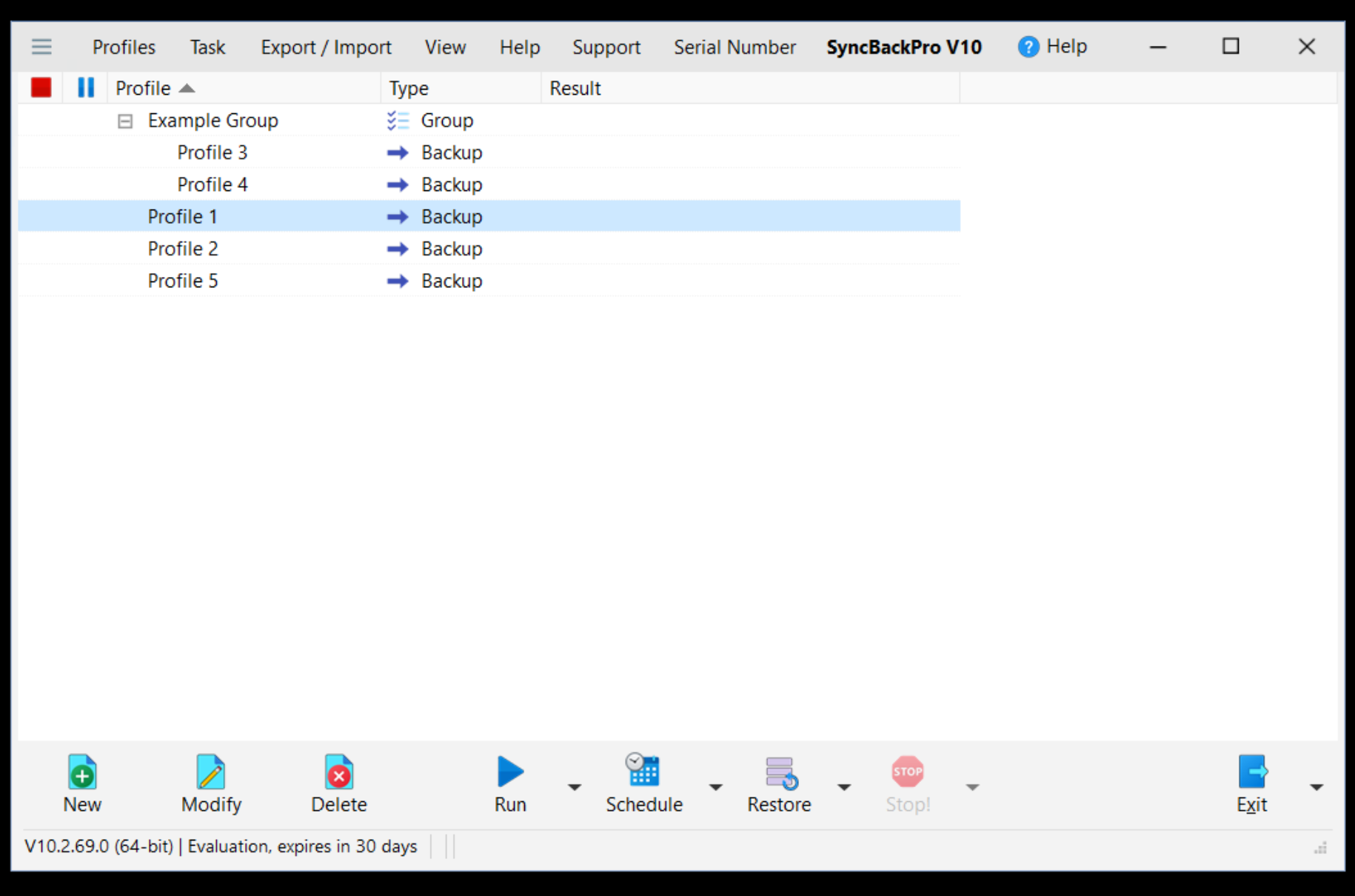The width and height of the screenshot is (1355, 896).
Task: Click the New profile icon
Action: pyautogui.click(x=82, y=772)
